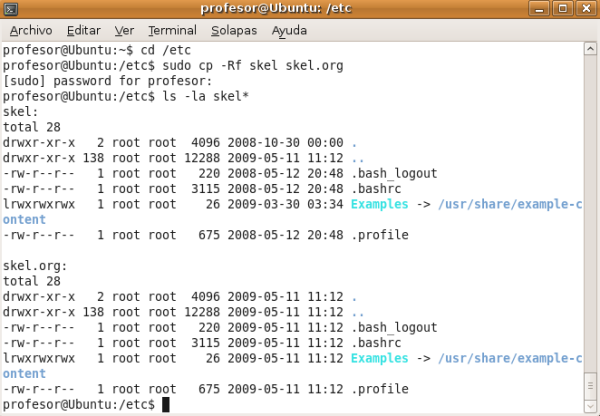Open the Archivo menu
Viewport: 600px width, 416px height.
pyautogui.click(x=30, y=30)
